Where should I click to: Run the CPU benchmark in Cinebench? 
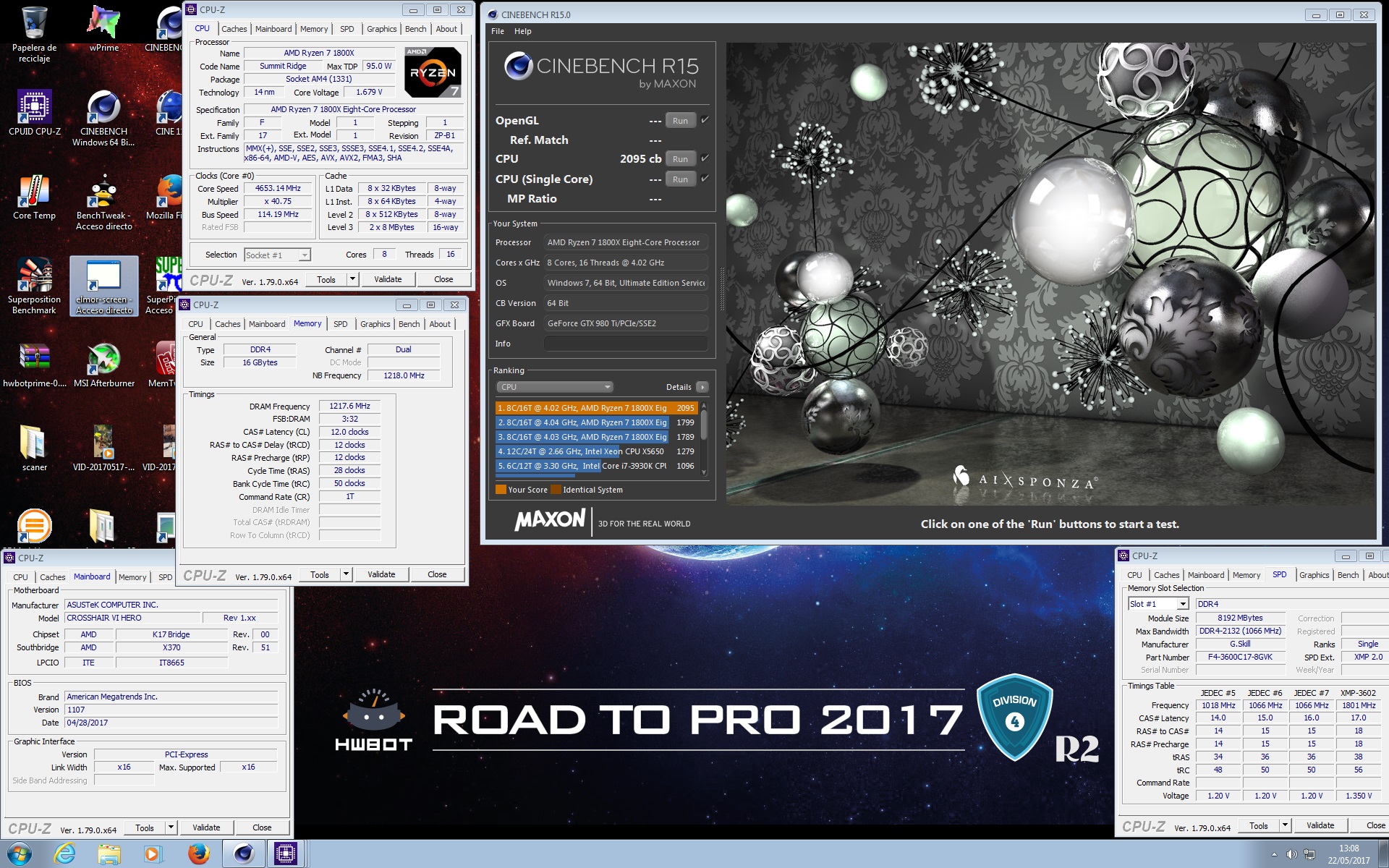(x=680, y=159)
